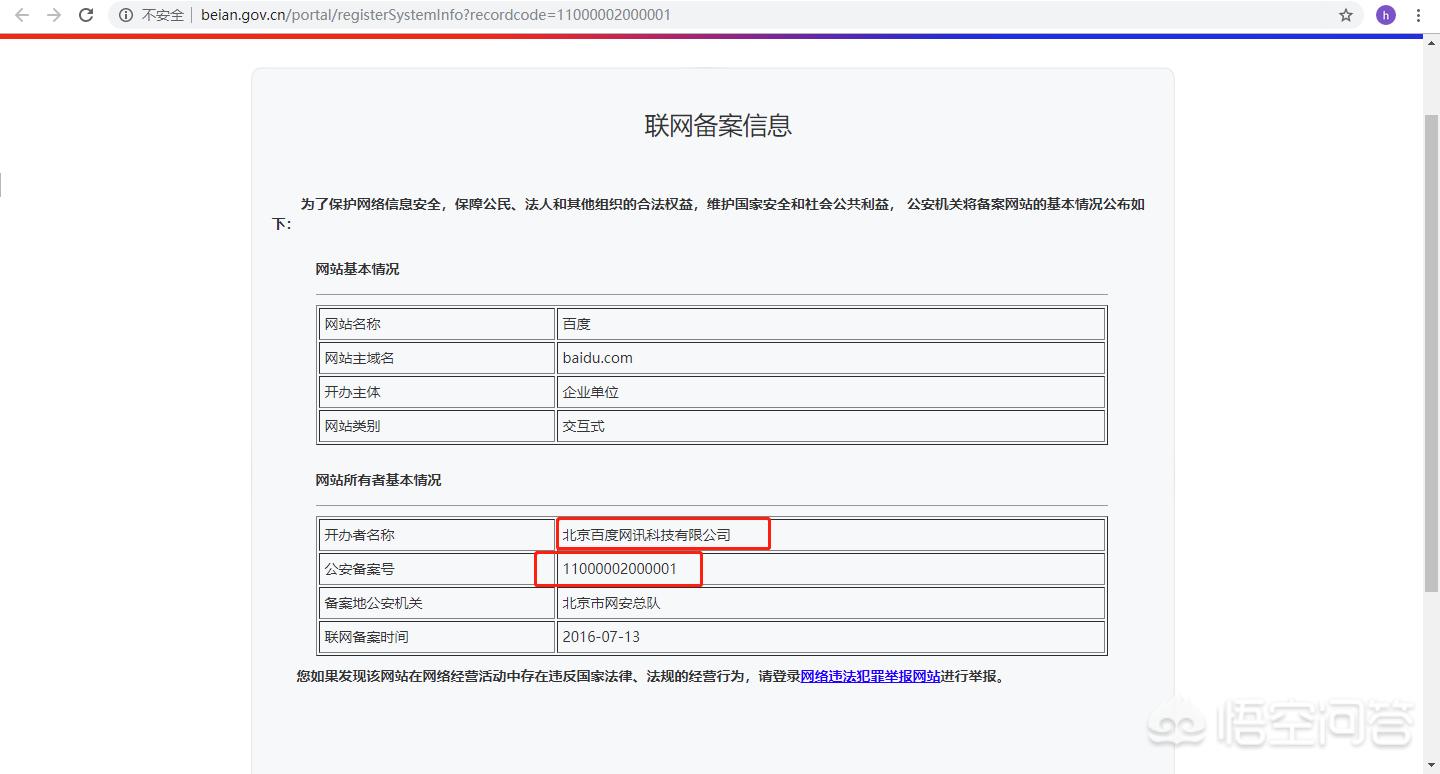Open the site info icon beside 不安全
Viewport: 1440px width, 774px height.
click(126, 15)
